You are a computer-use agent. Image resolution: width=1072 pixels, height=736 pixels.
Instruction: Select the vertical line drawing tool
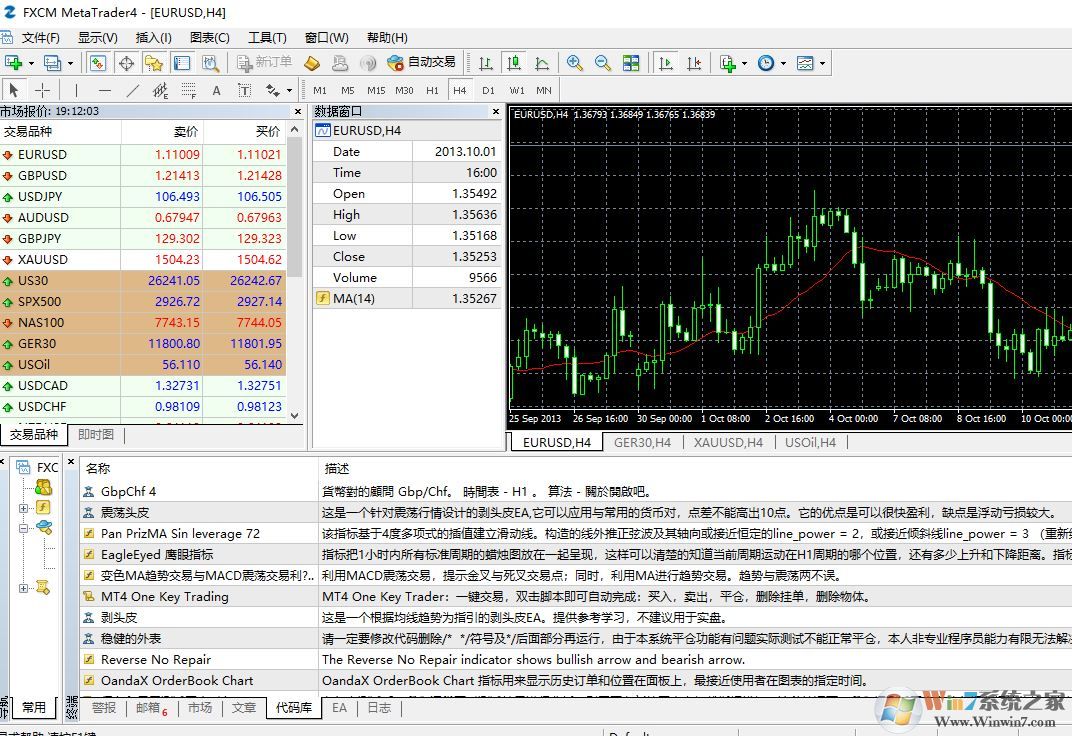tap(74, 89)
